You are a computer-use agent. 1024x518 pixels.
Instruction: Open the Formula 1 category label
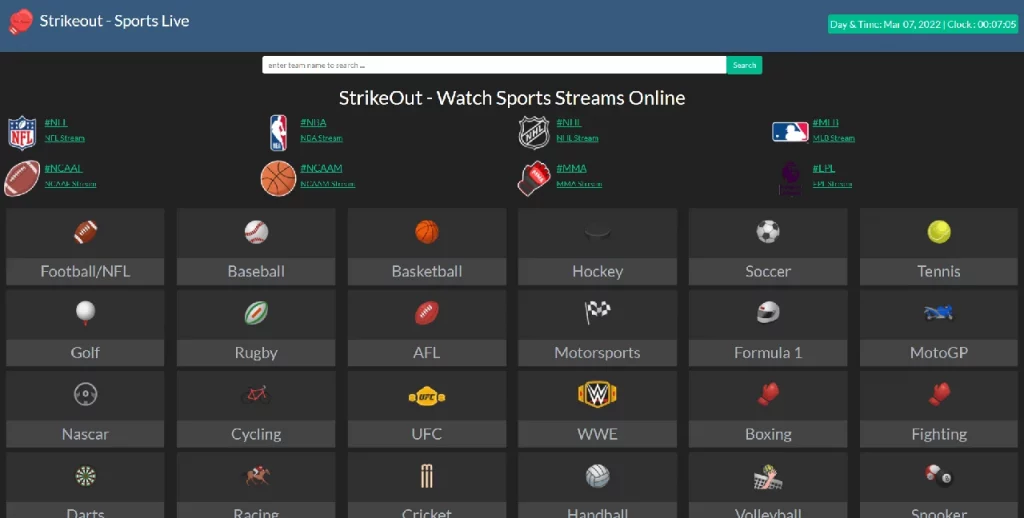click(x=768, y=353)
